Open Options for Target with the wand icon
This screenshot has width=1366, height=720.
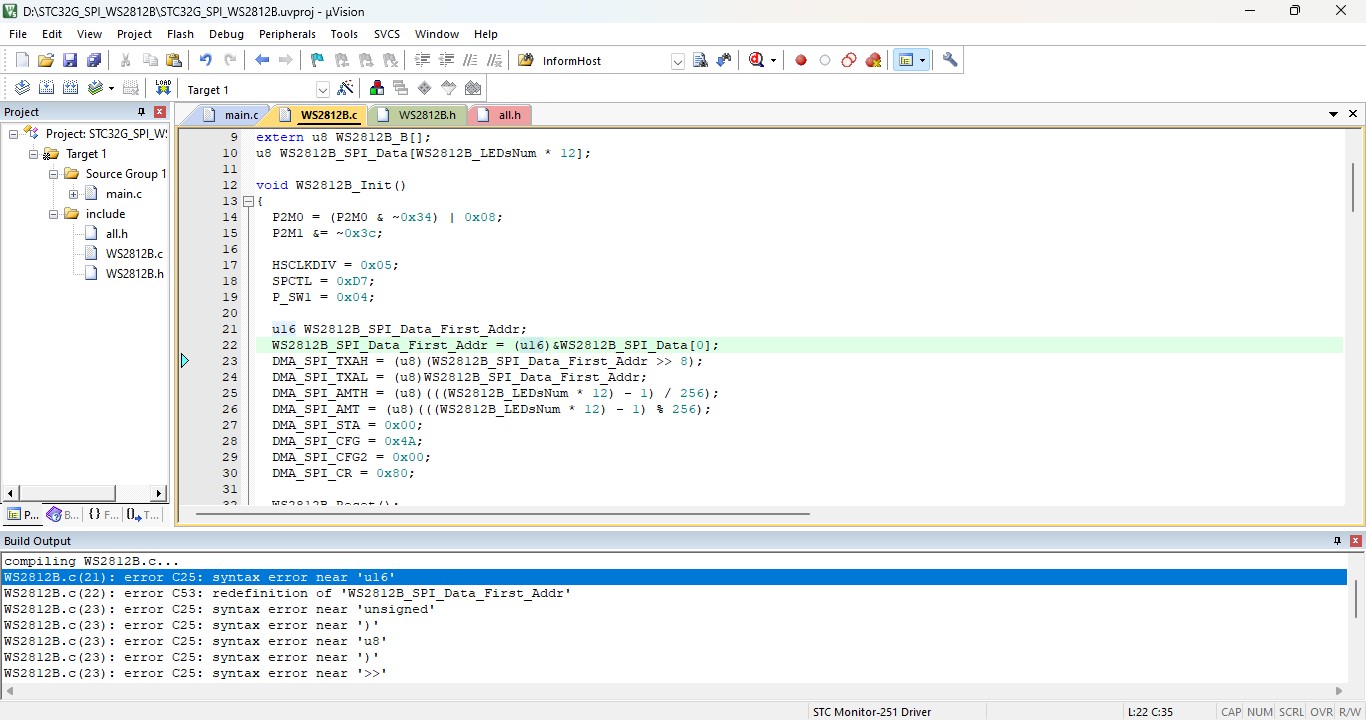click(x=346, y=88)
